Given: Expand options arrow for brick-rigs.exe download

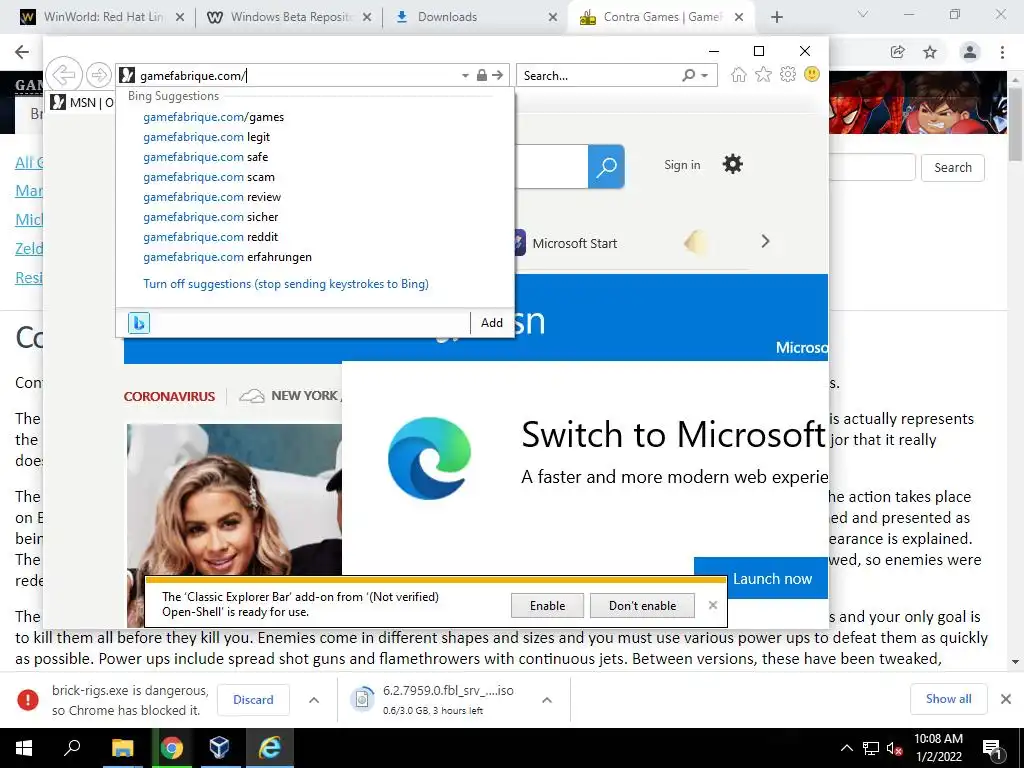Looking at the screenshot, I should (x=314, y=700).
